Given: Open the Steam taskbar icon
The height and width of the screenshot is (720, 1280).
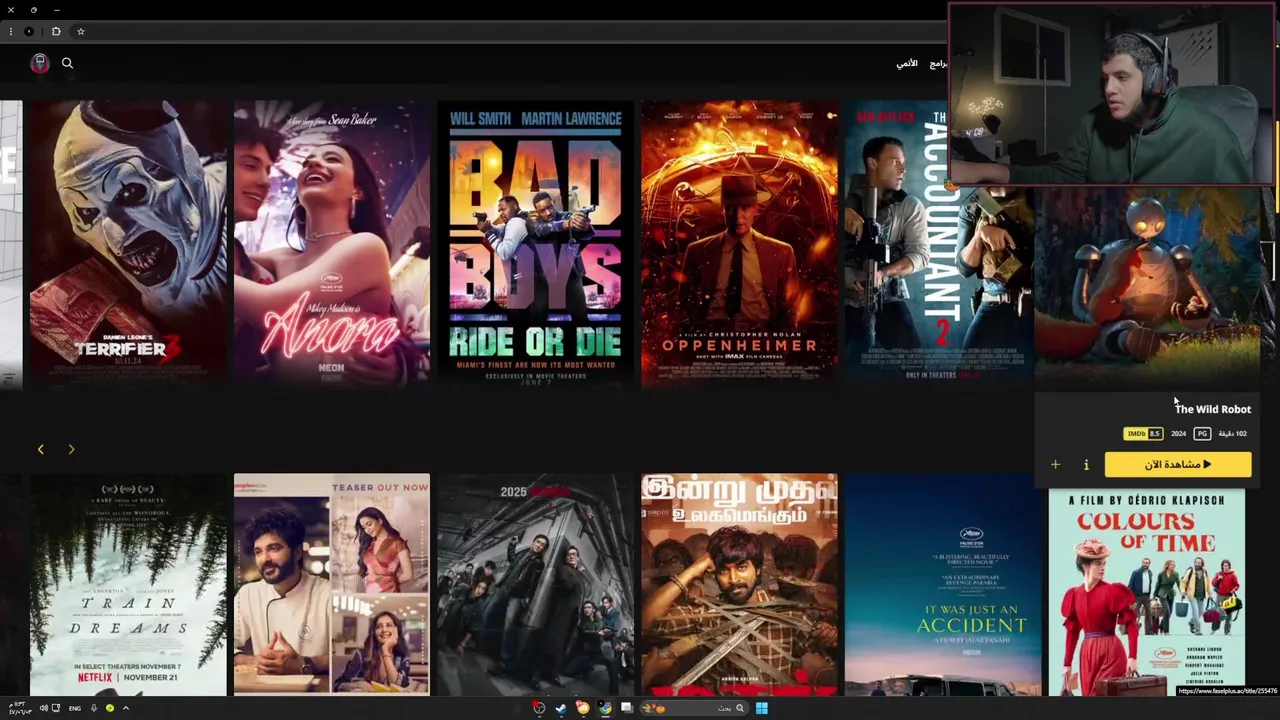Looking at the screenshot, I should tap(561, 708).
